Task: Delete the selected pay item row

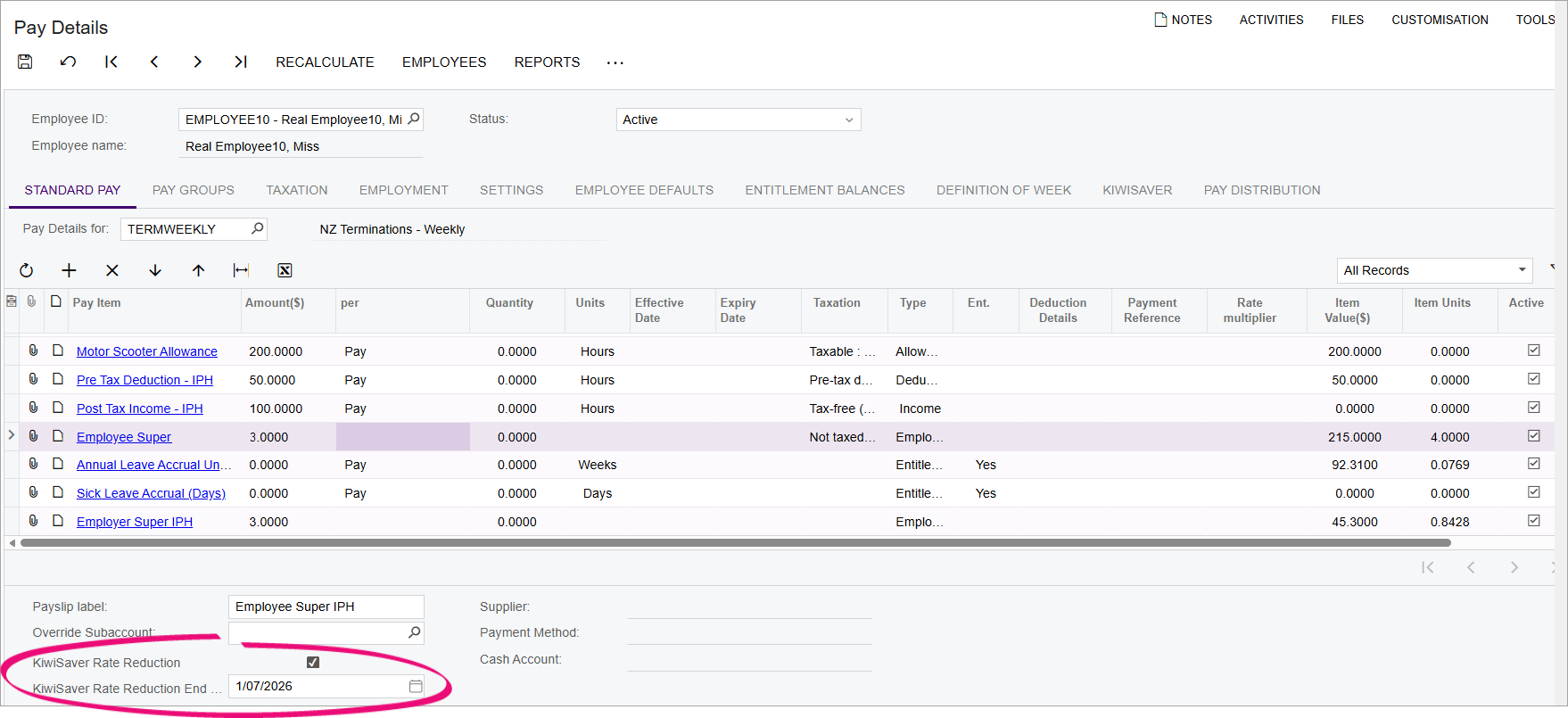Action: click(x=112, y=270)
